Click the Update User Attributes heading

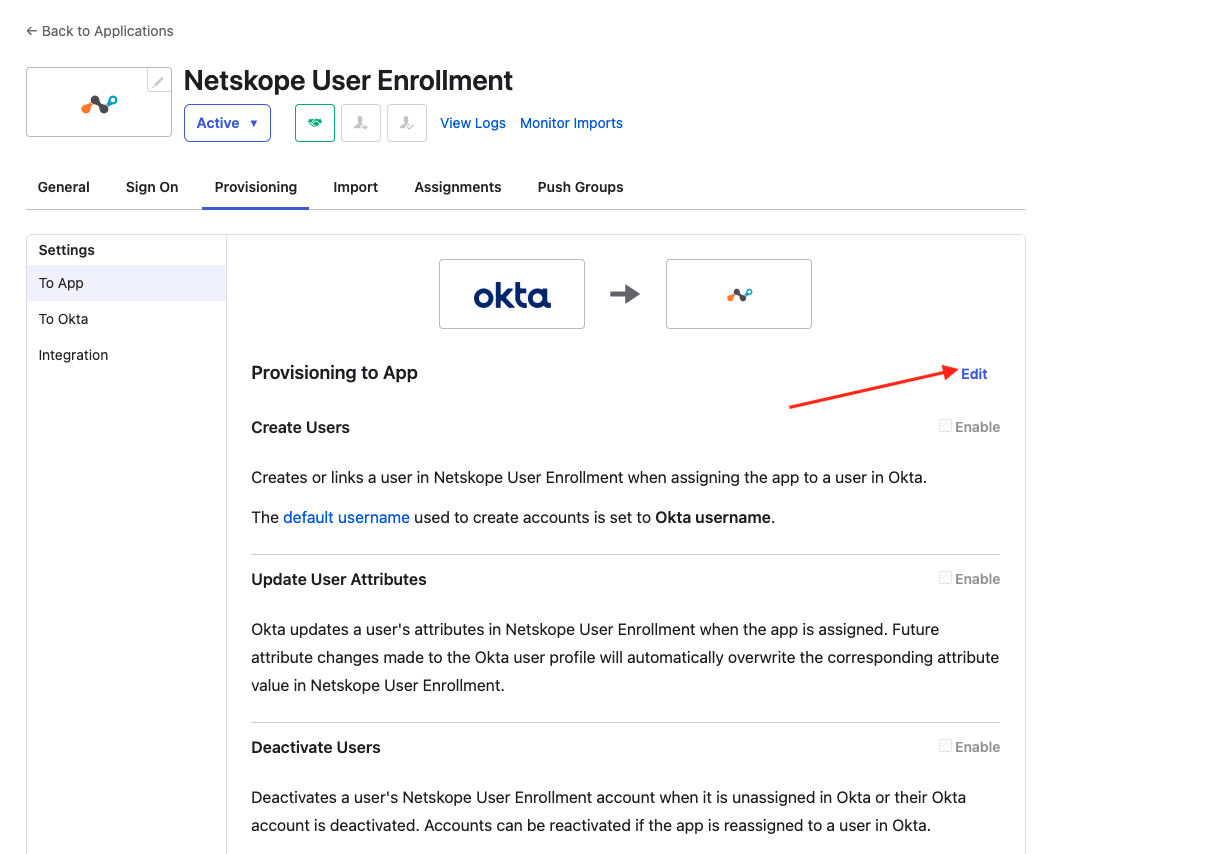point(339,579)
